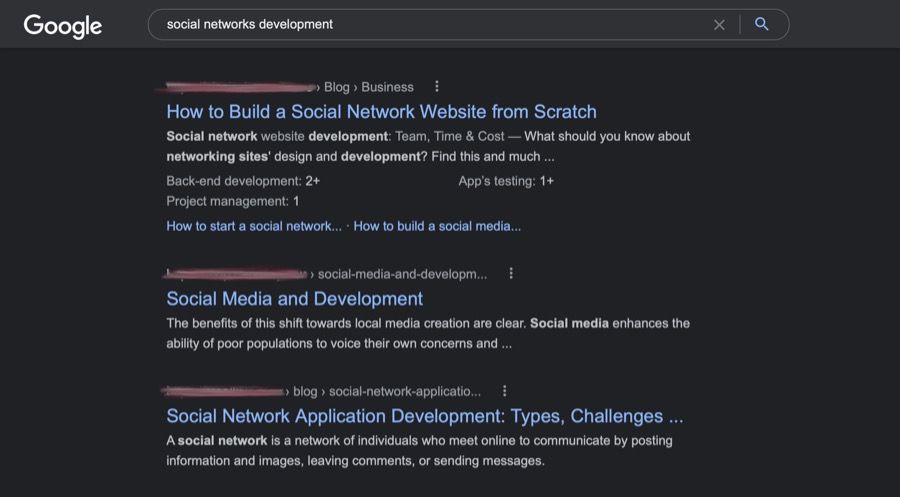Clear the search query with the X icon
The width and height of the screenshot is (900, 497).
tap(719, 25)
